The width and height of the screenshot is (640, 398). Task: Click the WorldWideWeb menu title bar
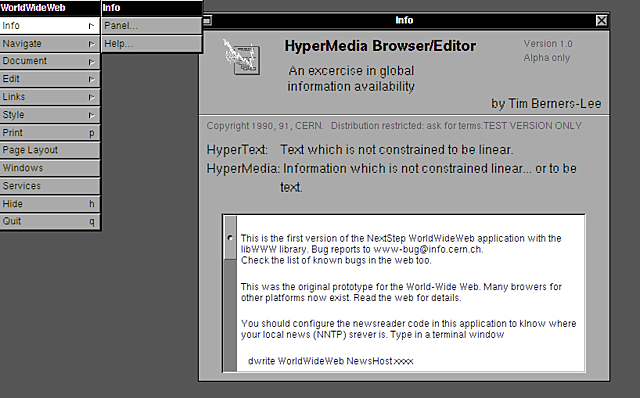[x=50, y=8]
